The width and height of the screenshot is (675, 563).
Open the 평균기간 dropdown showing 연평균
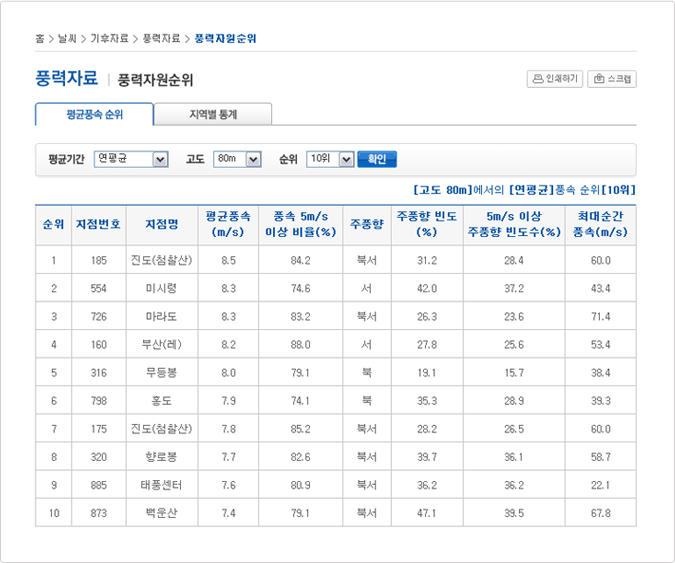click(131, 159)
